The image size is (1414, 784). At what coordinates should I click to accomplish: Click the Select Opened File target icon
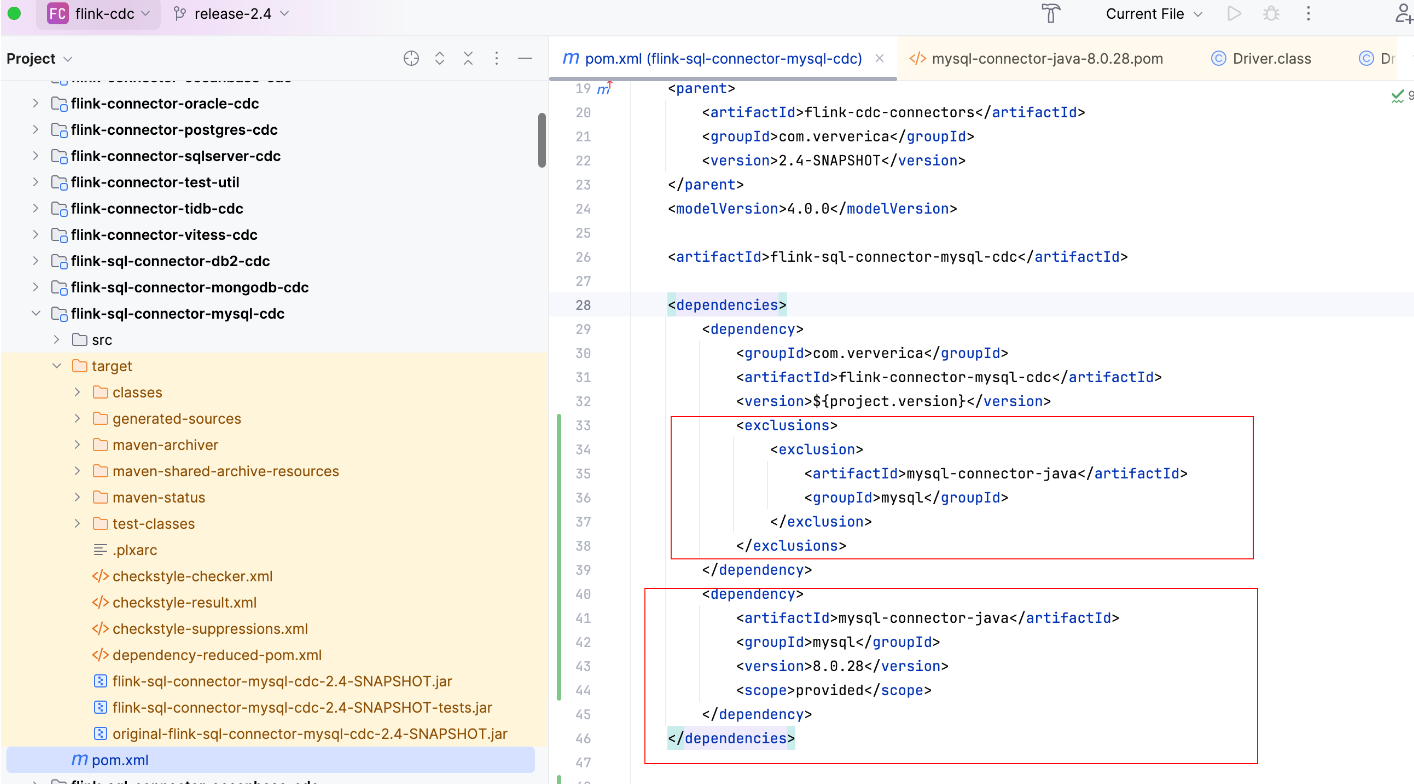(411, 59)
